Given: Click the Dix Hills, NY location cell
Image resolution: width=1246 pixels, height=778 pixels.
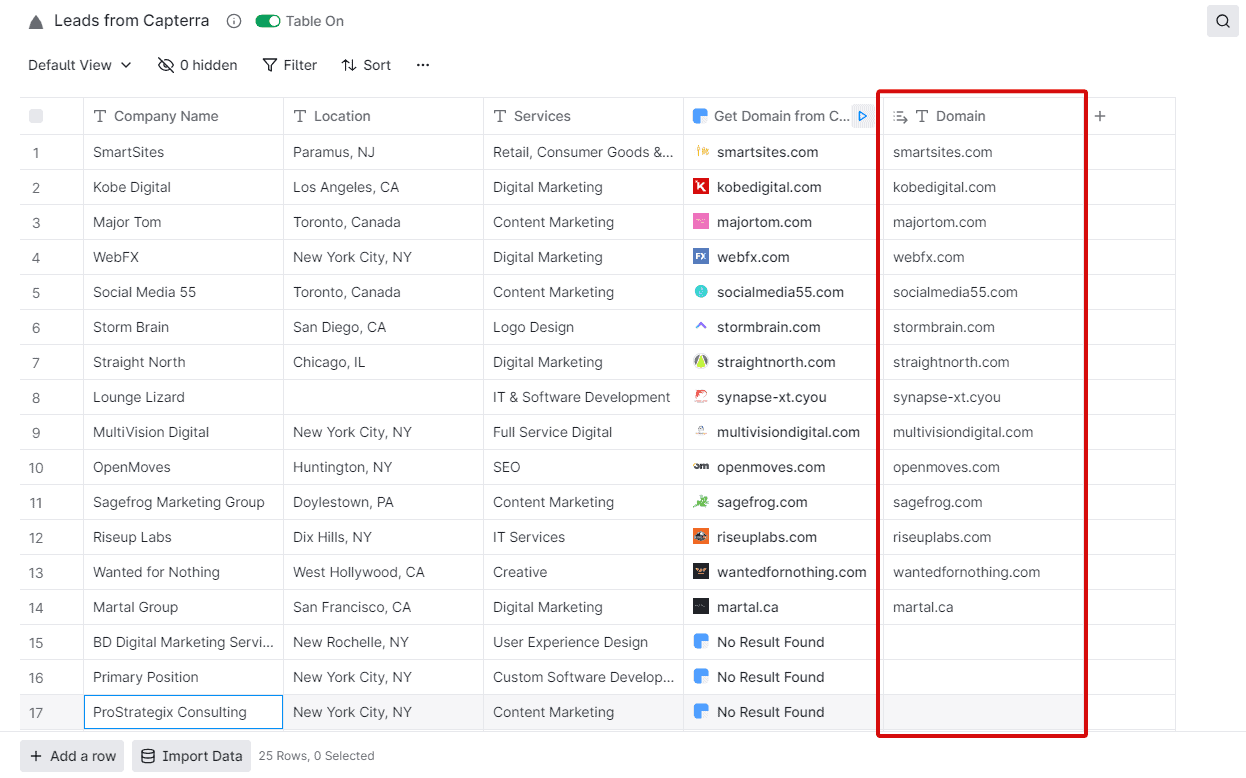Looking at the screenshot, I should [384, 537].
